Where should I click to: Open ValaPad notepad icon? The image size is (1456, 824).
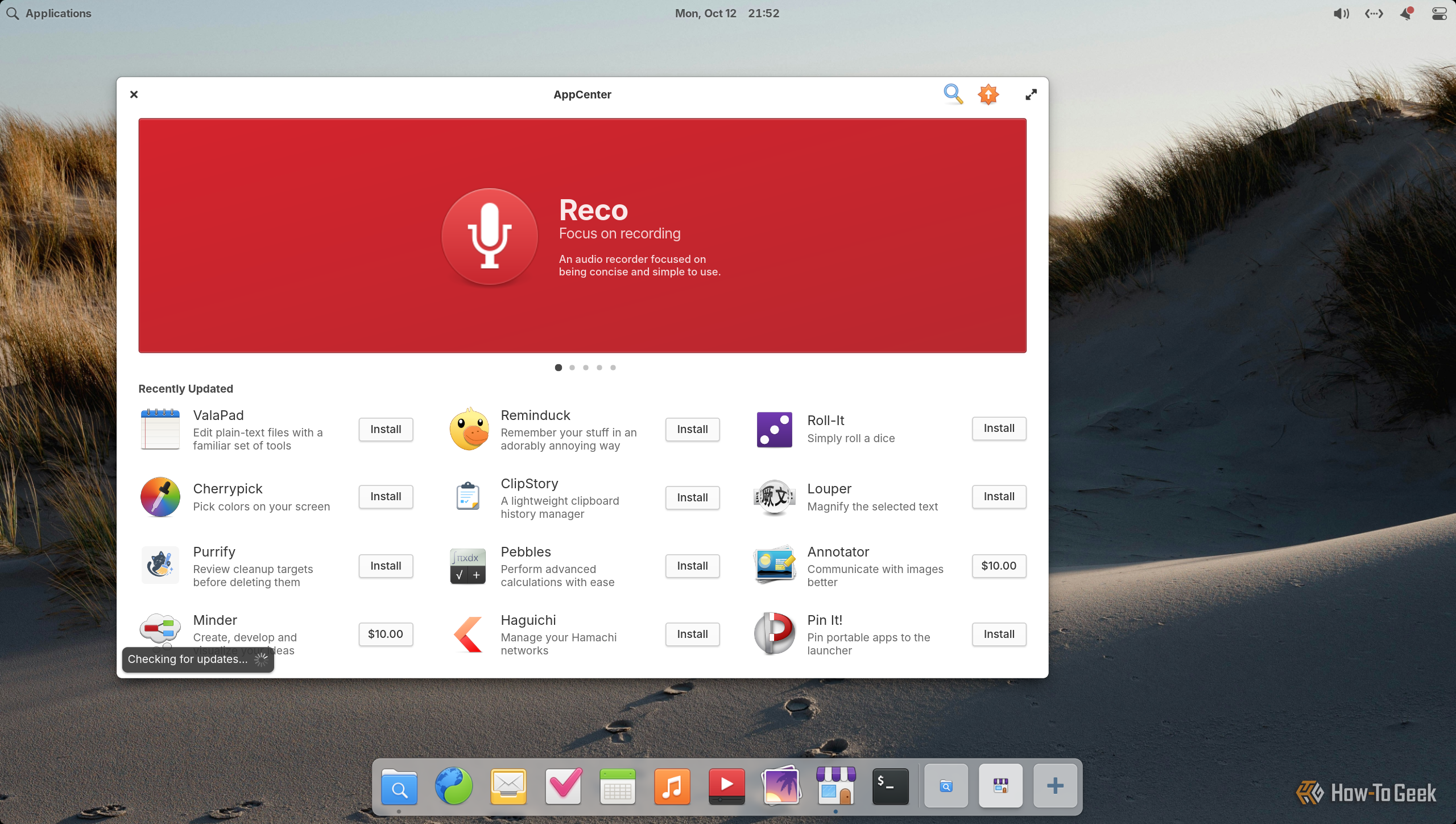160,430
